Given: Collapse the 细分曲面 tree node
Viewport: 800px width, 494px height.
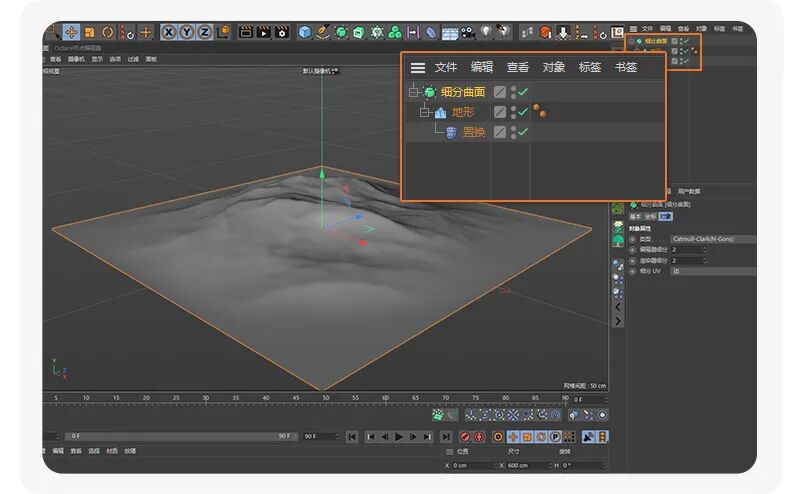Looking at the screenshot, I should coord(414,92).
